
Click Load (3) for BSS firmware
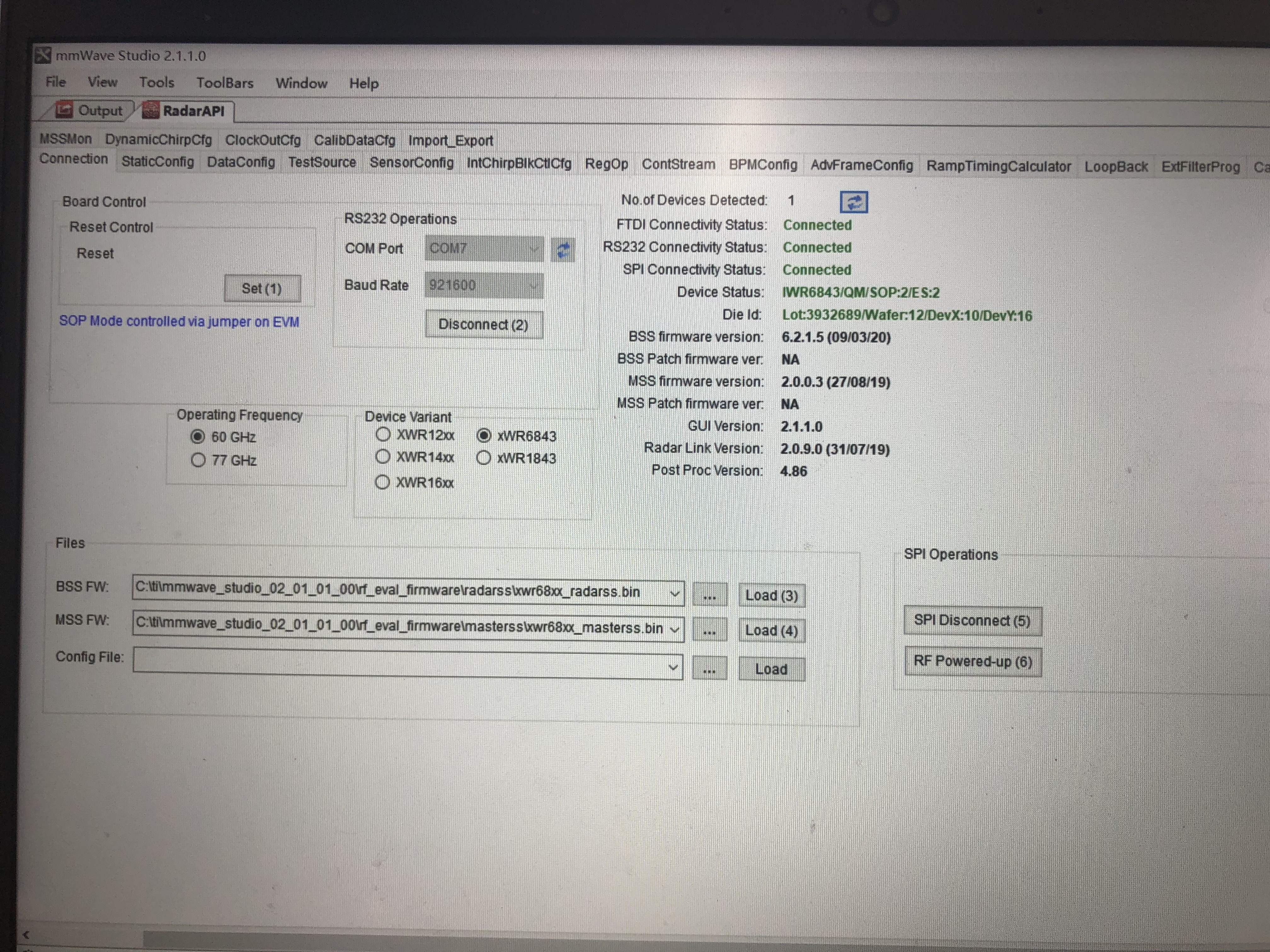point(771,596)
